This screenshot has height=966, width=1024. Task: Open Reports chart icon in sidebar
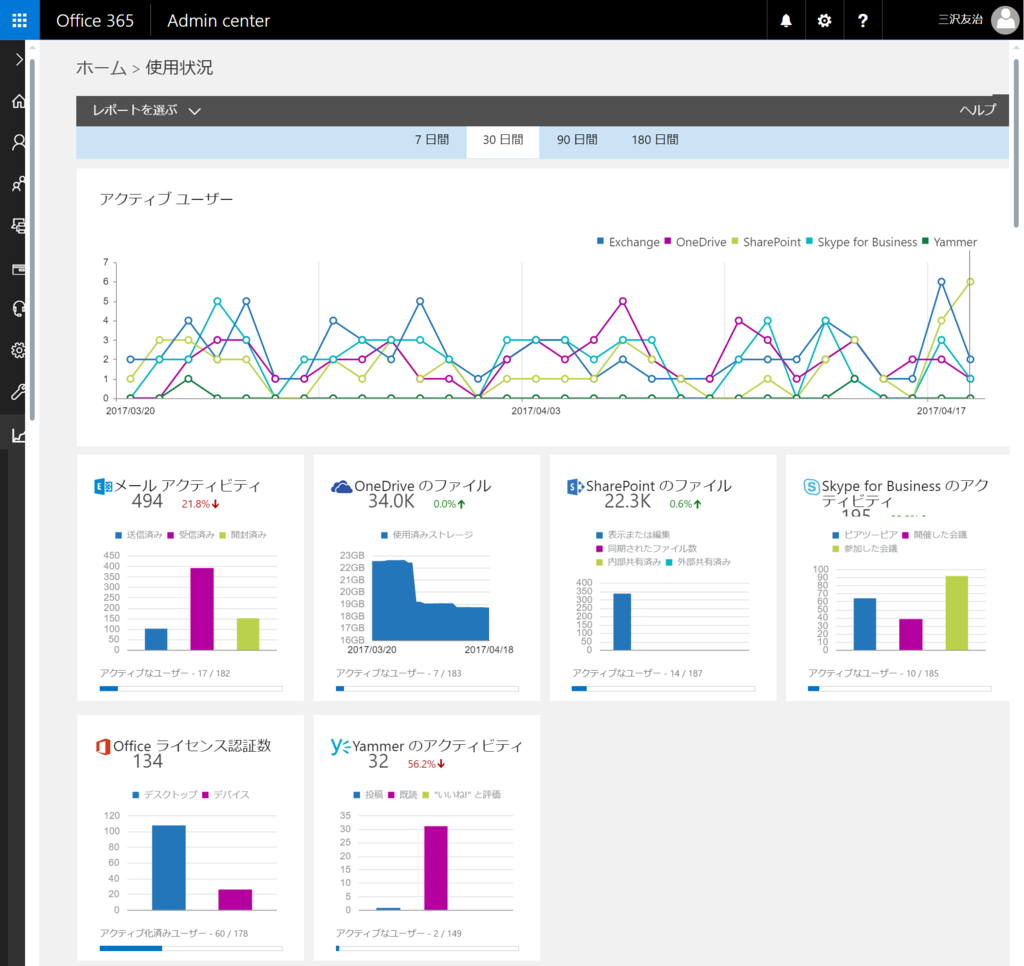(x=18, y=435)
